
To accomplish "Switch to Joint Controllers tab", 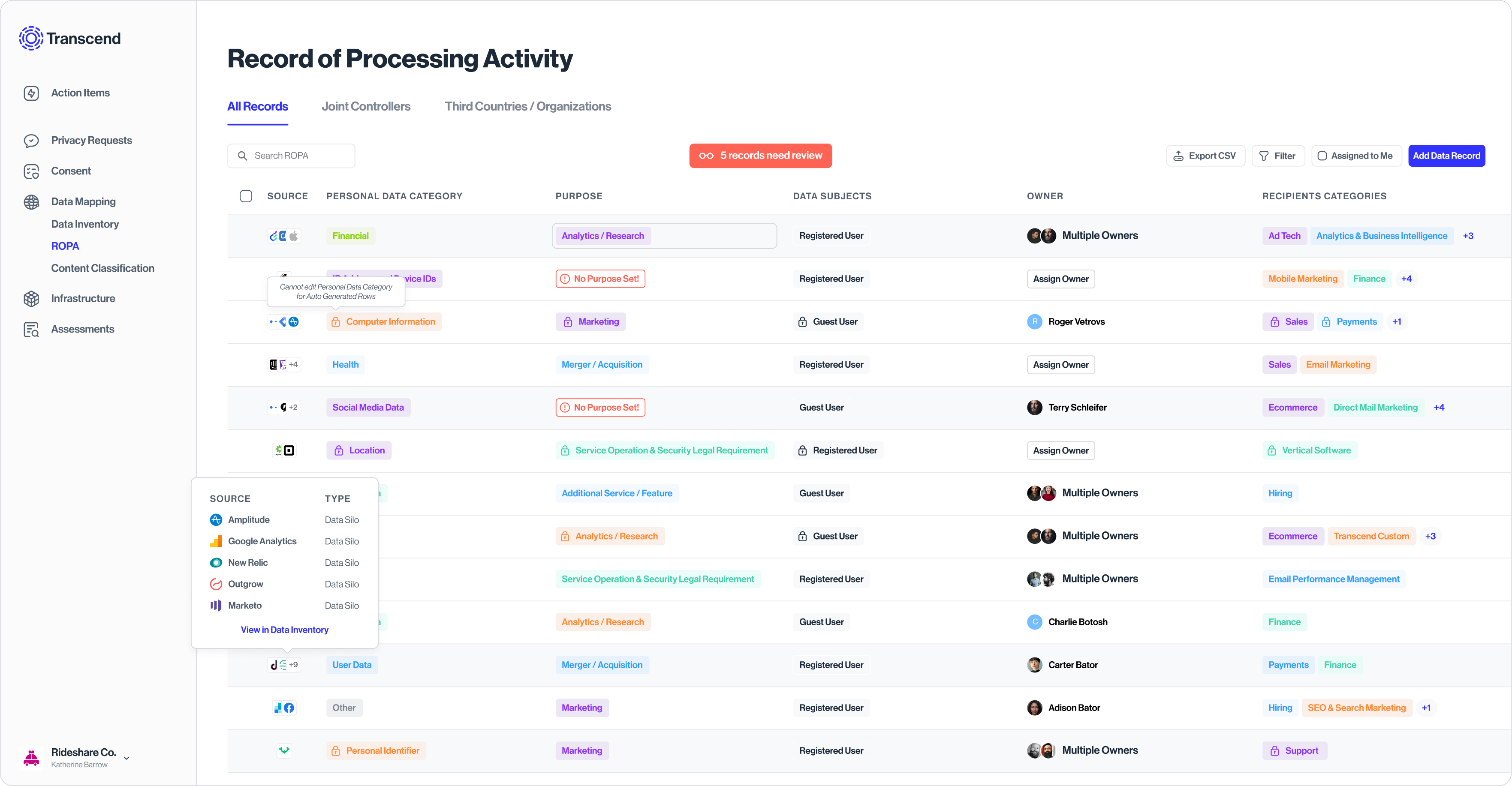I will tap(366, 107).
